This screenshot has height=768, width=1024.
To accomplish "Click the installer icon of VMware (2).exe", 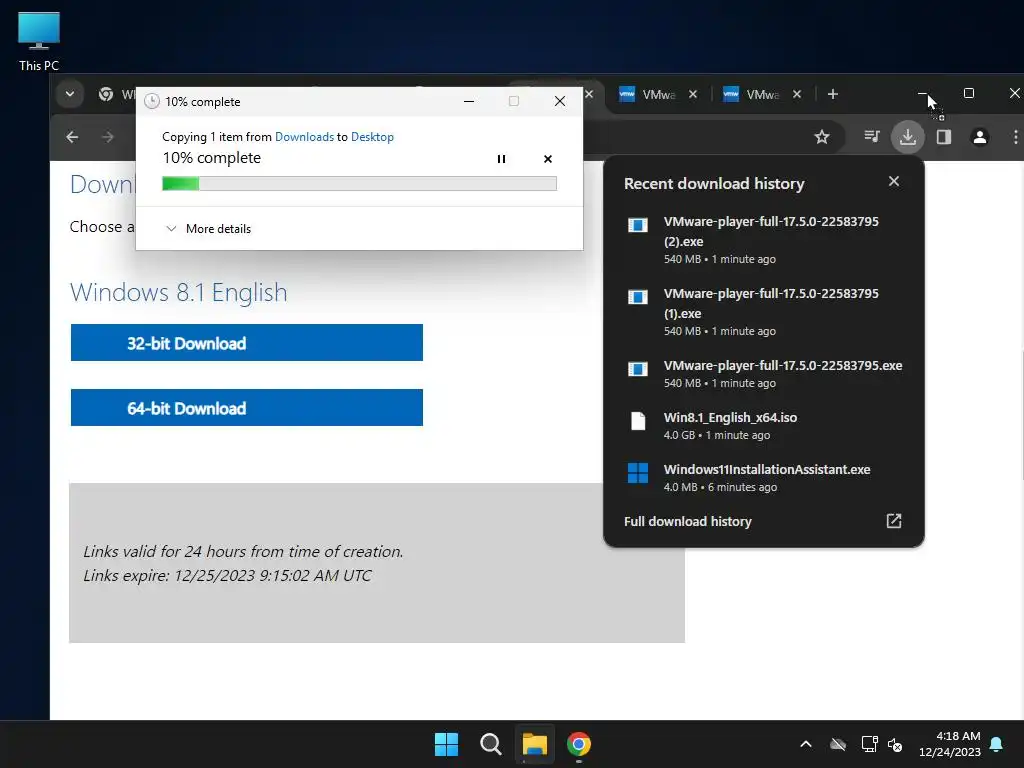I will tap(638, 225).
